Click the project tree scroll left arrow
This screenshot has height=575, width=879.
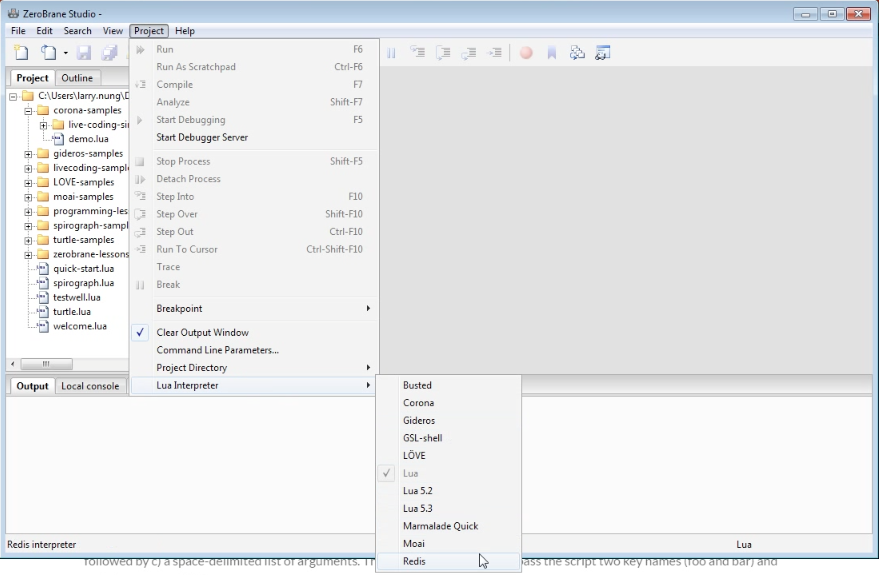(13, 364)
